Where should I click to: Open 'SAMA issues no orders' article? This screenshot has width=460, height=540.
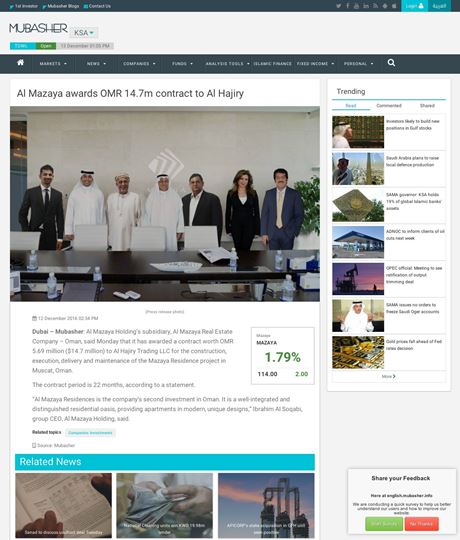412,308
